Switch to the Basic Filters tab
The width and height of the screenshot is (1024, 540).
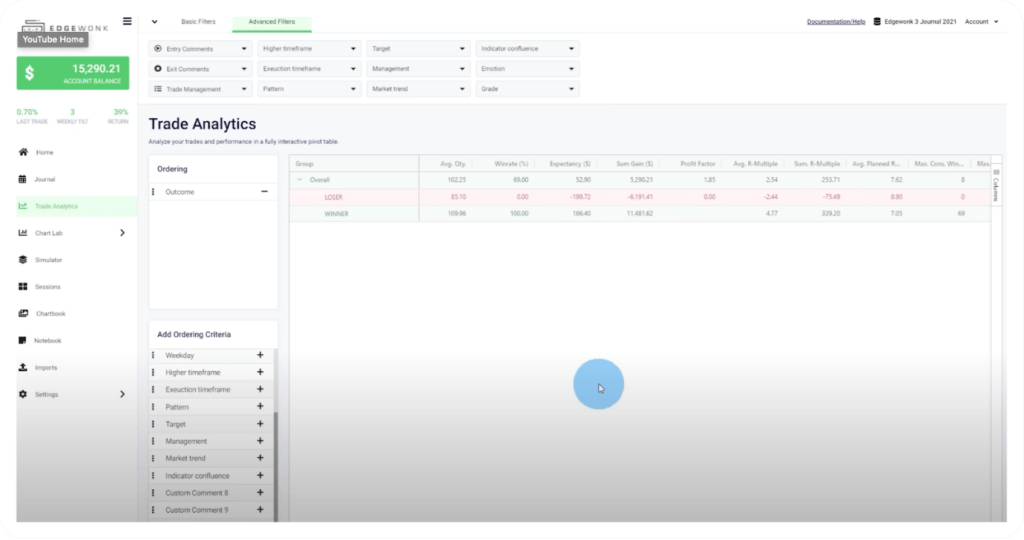198,21
